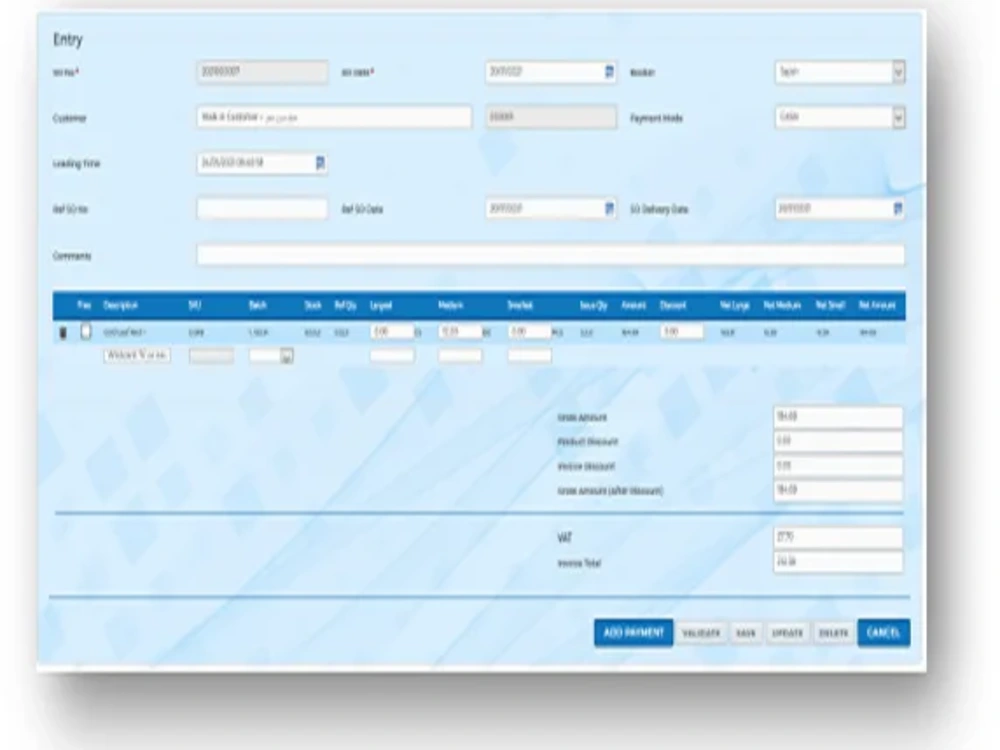1000x750 pixels.
Task: Focus the Ref SO No input field
Action: [262, 209]
